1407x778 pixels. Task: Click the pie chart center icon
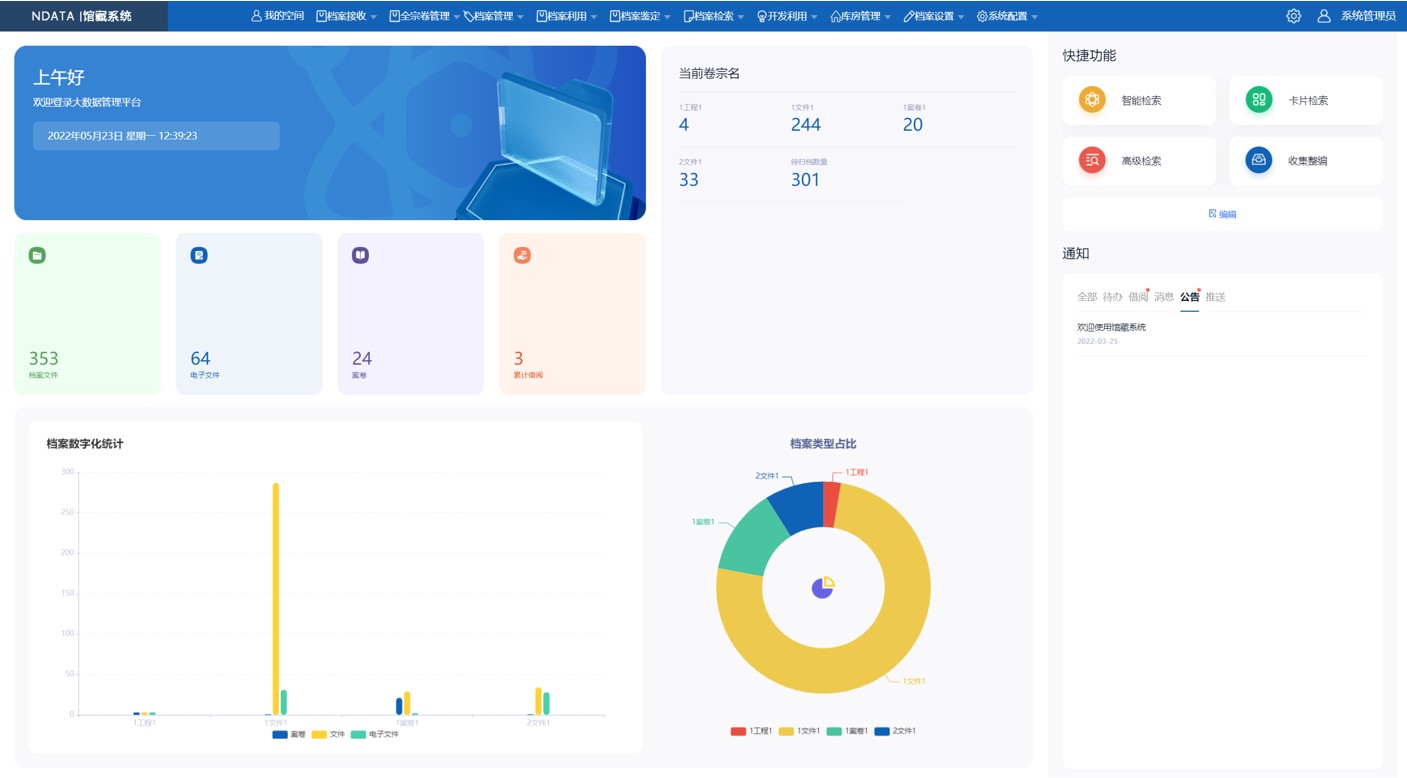(823, 588)
